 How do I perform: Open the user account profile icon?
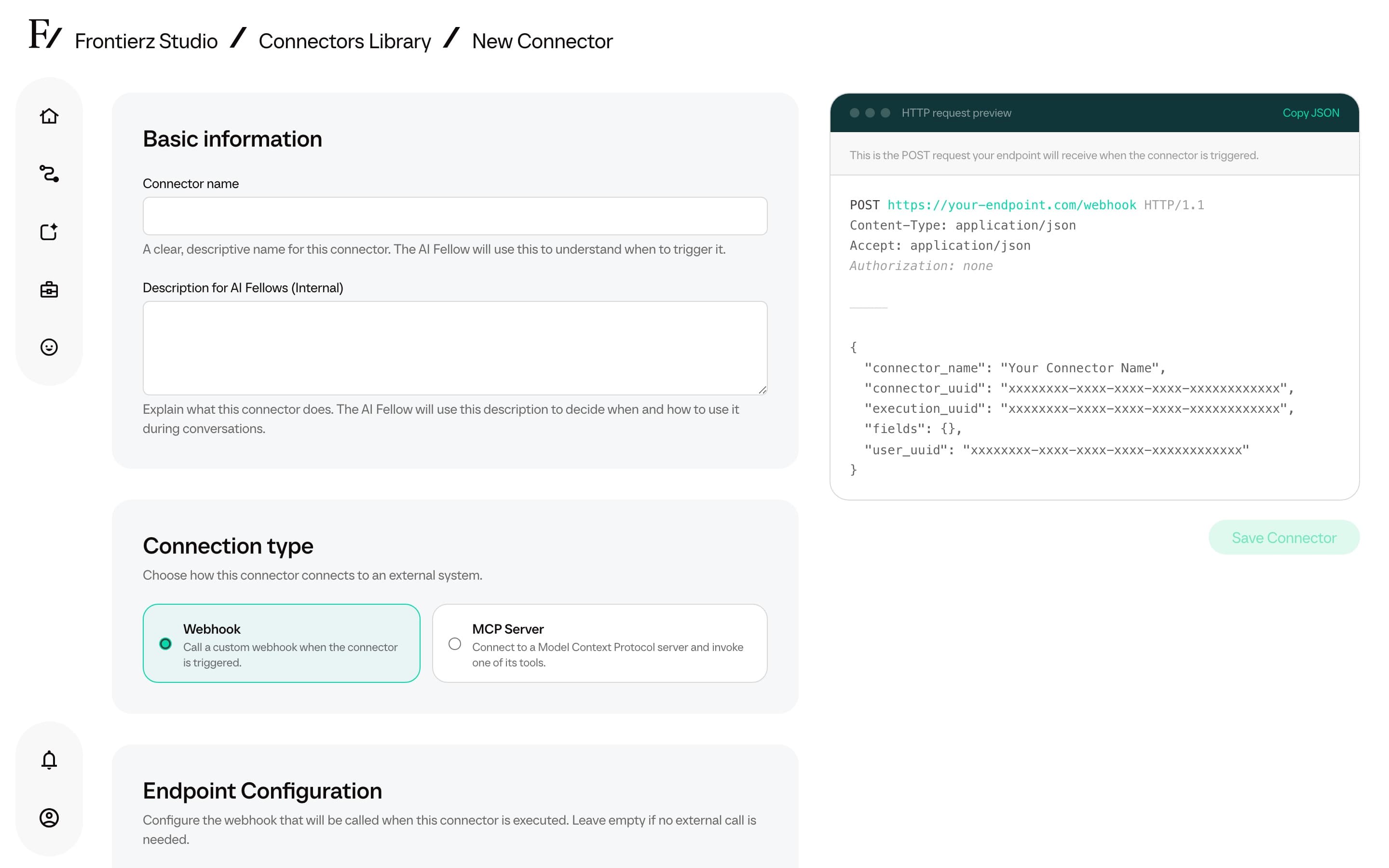click(x=49, y=817)
